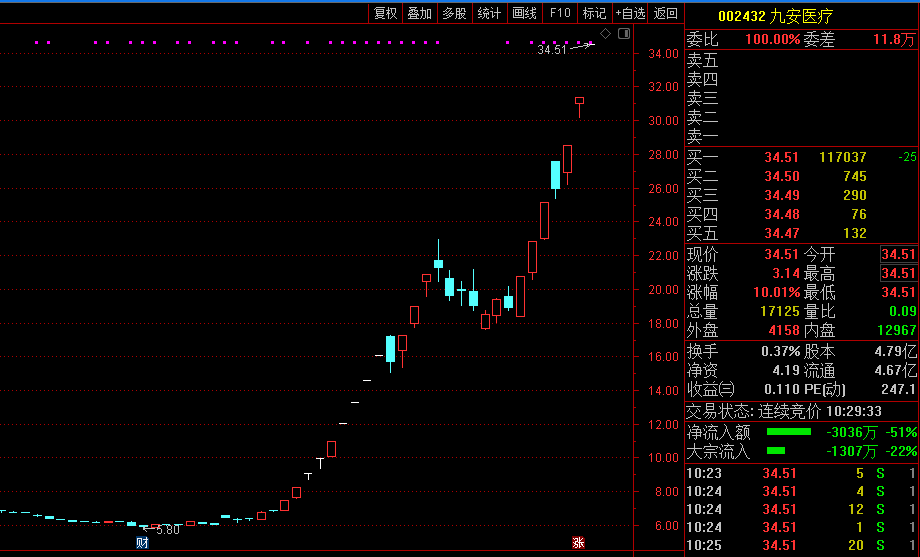920x557 pixels.
Task: Toggle the side panel icon near the price axis
Action: [x=624, y=33]
